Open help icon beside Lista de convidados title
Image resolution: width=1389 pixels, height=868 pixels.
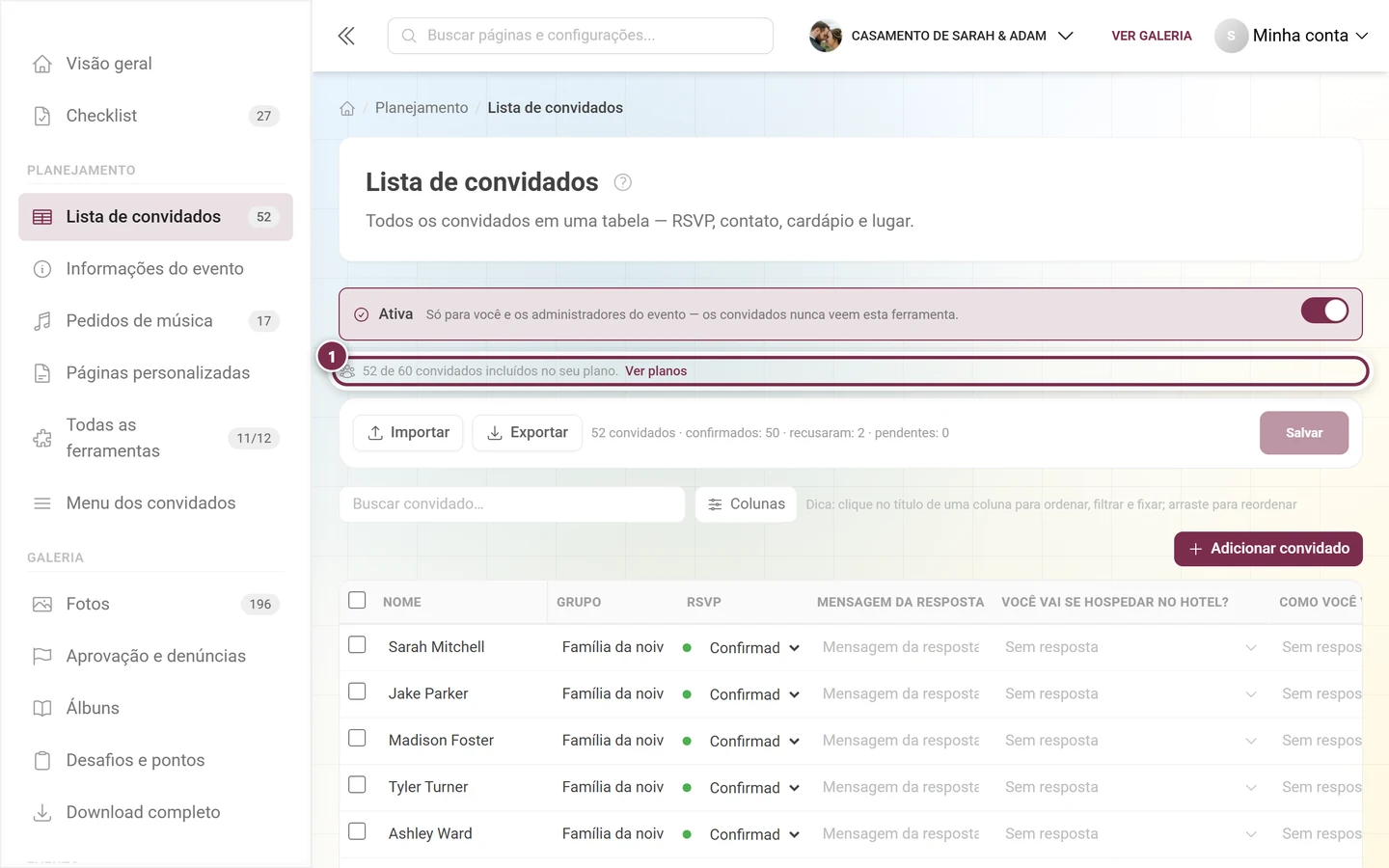(x=623, y=182)
